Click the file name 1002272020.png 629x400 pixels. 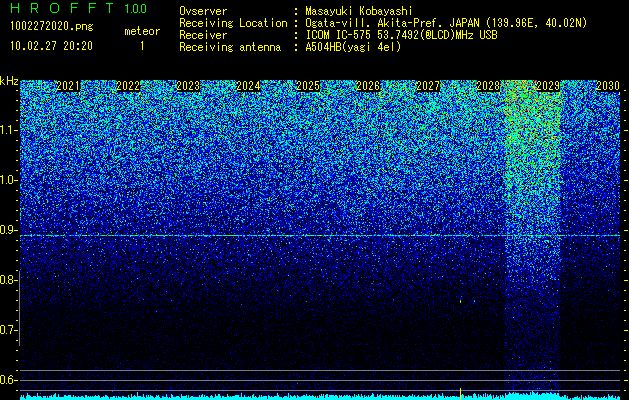[x=52, y=27]
